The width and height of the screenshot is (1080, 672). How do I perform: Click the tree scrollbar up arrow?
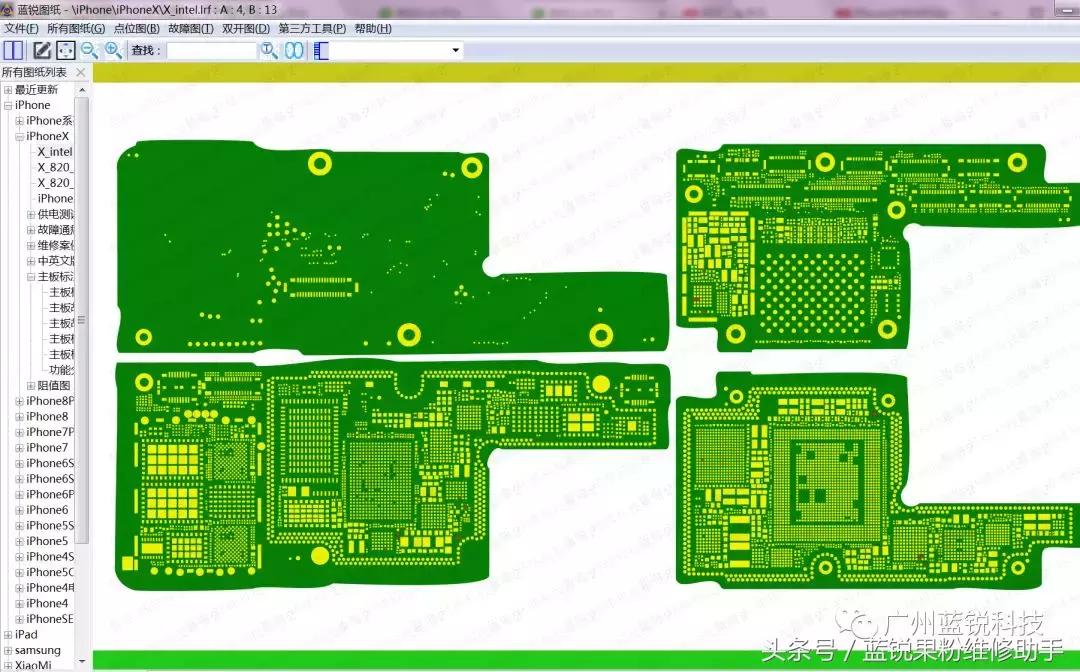(82, 90)
